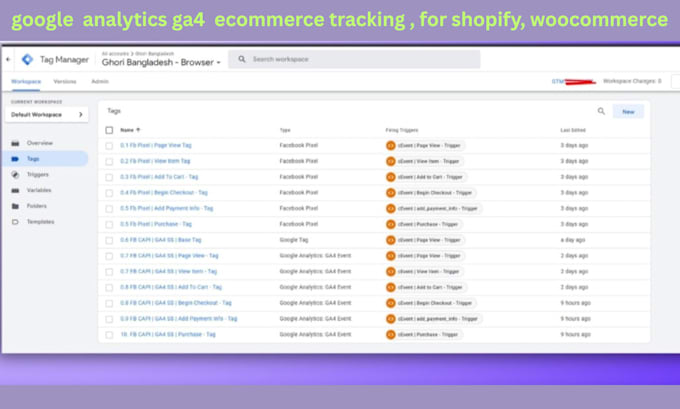
Task: Expand the Default Workspace selector chevron
Action: coord(81,115)
